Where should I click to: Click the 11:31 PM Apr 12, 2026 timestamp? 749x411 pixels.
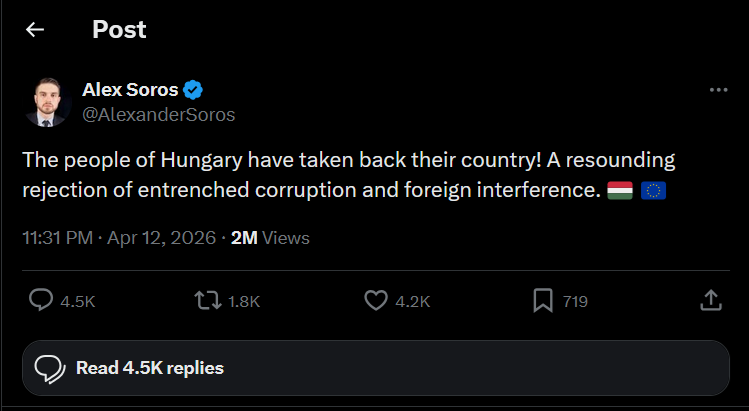120,238
